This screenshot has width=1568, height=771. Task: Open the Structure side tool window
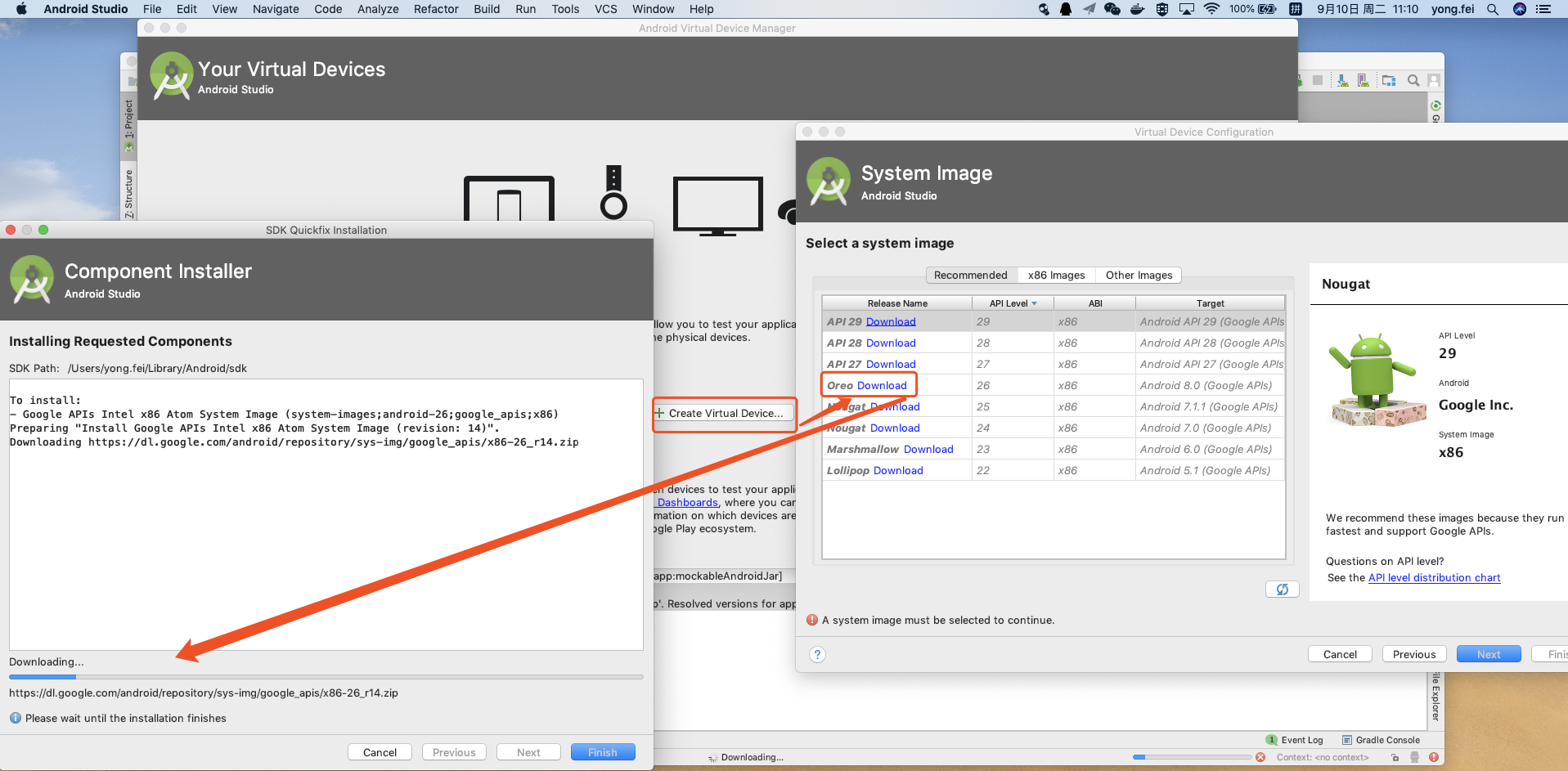(129, 192)
